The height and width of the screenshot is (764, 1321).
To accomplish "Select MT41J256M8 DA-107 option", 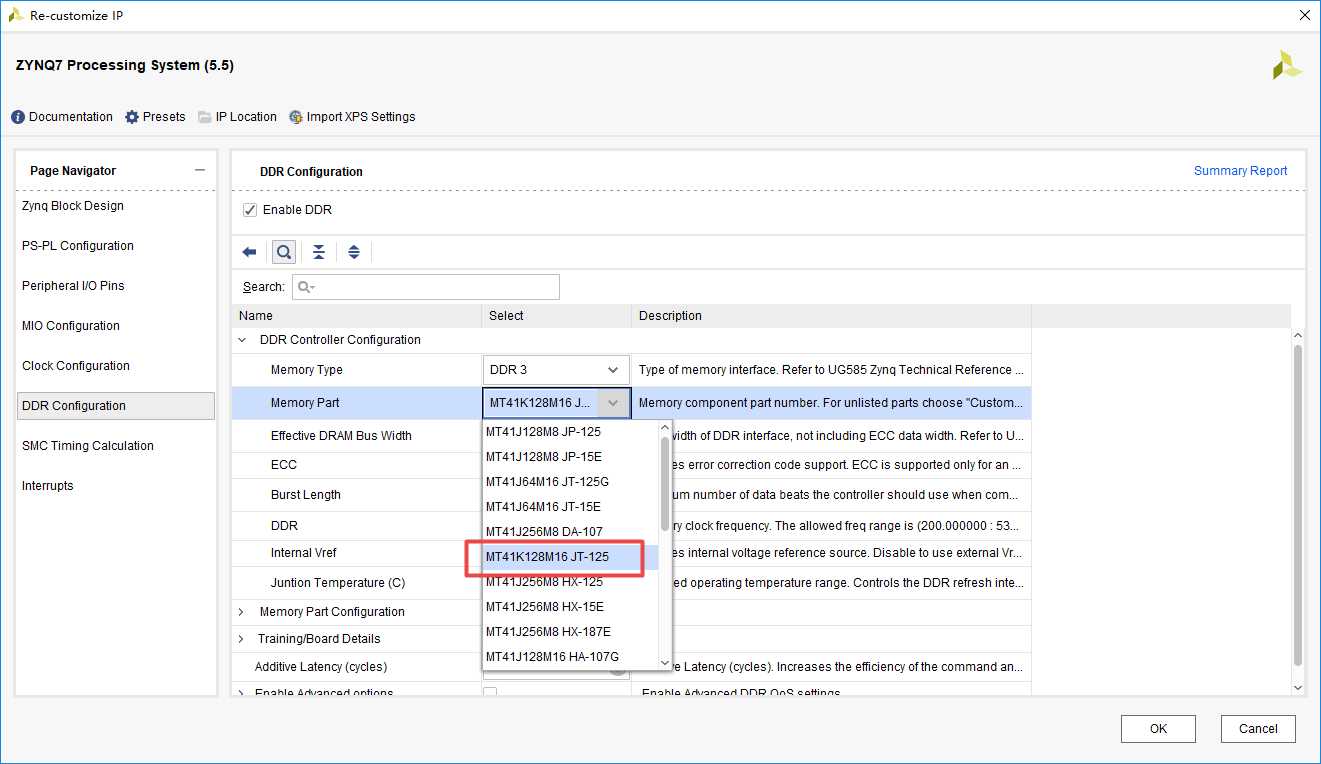I will point(570,532).
